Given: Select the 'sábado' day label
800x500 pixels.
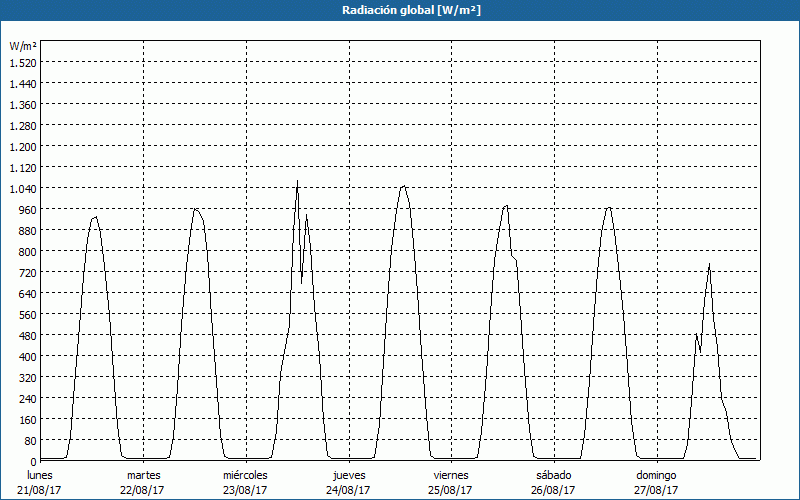Looking at the screenshot, I should [x=553, y=474].
